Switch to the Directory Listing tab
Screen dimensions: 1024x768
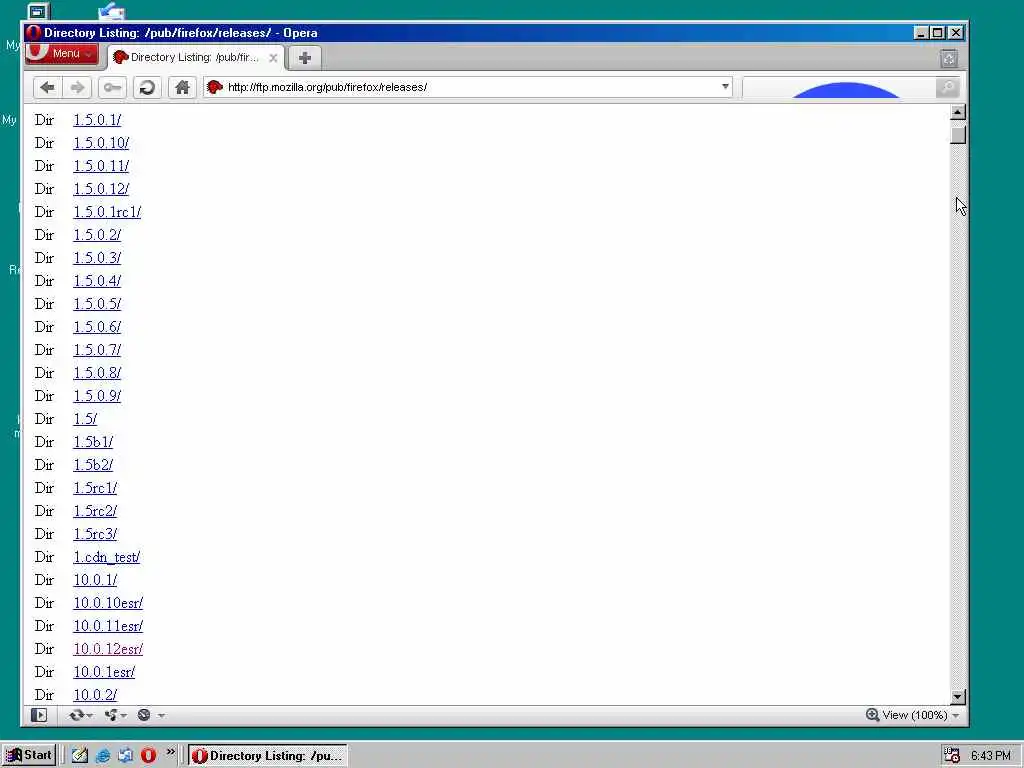pyautogui.click(x=195, y=57)
